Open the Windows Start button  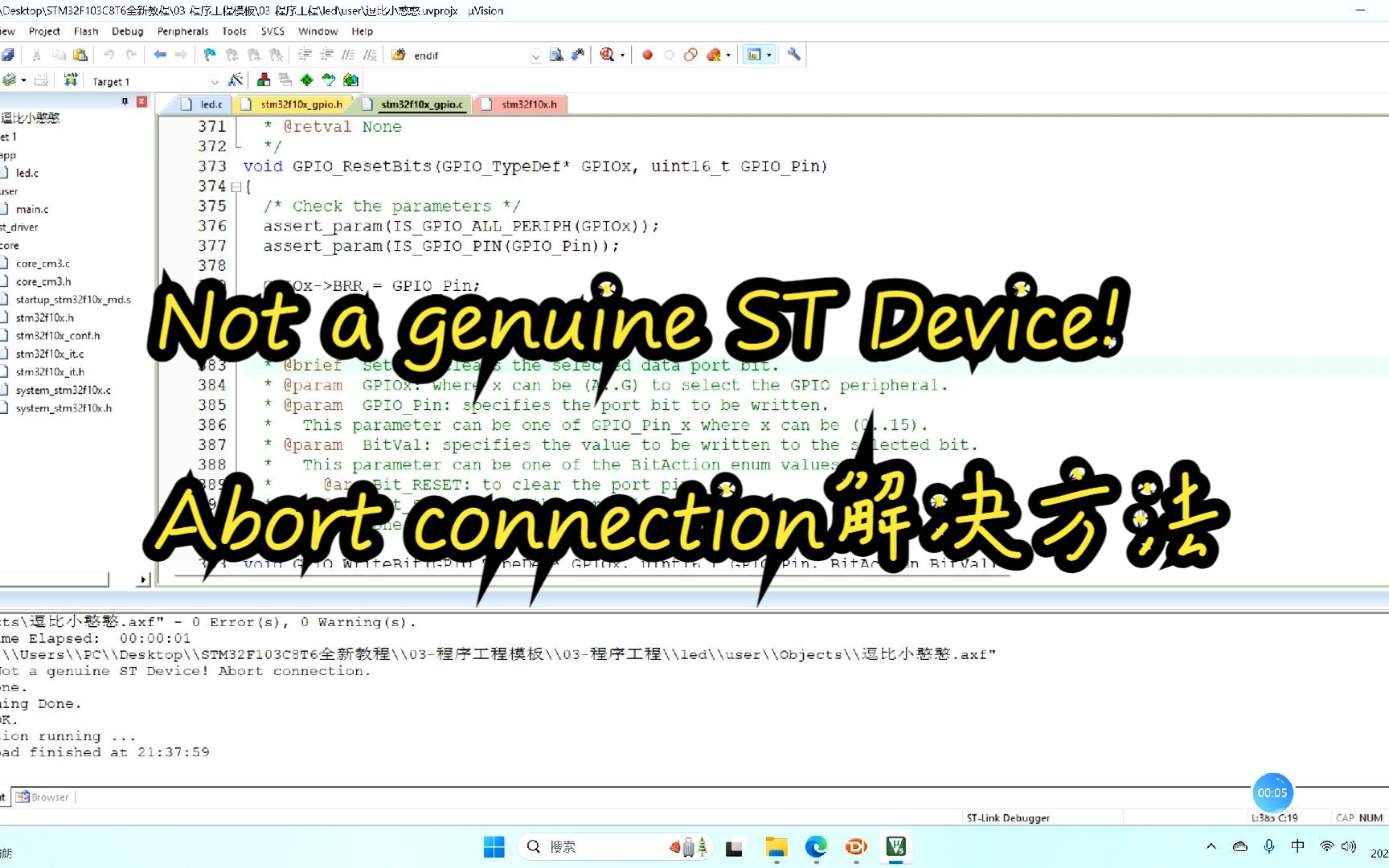coord(494,846)
